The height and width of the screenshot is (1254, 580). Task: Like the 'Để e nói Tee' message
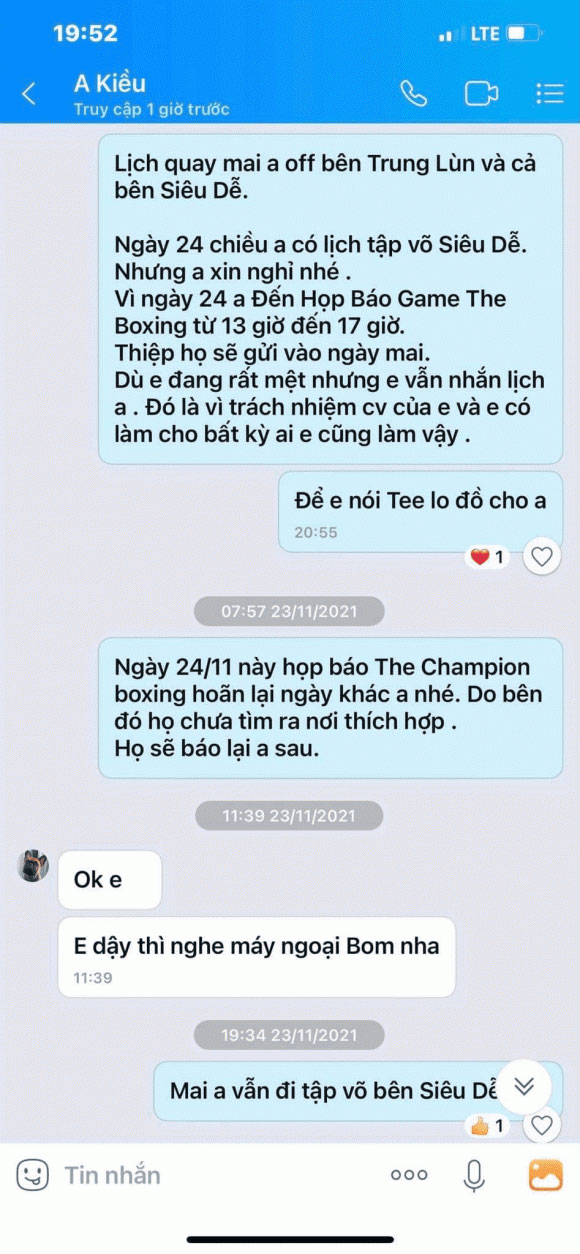pyautogui.click(x=542, y=557)
